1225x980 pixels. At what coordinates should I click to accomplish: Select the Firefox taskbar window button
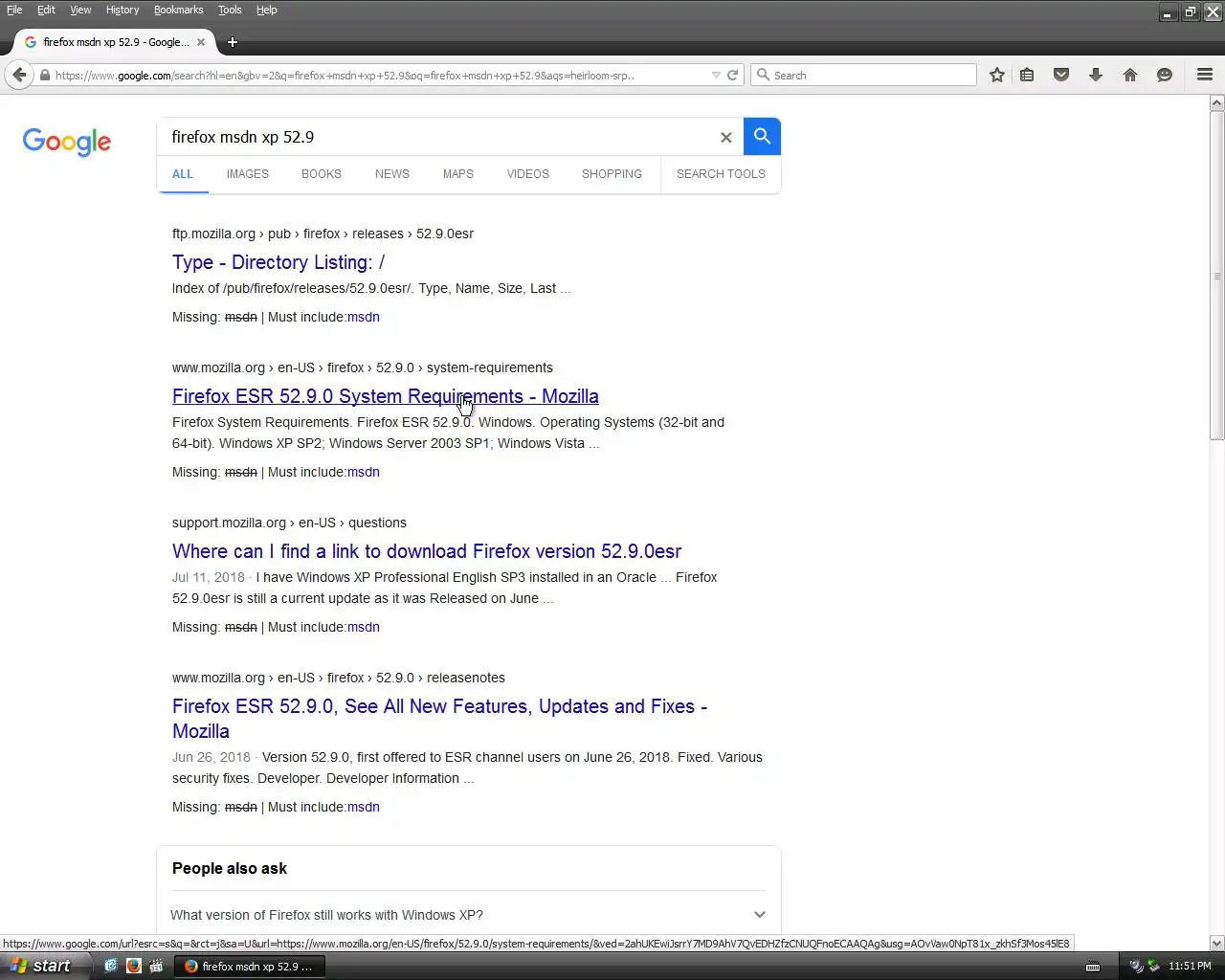click(250, 966)
